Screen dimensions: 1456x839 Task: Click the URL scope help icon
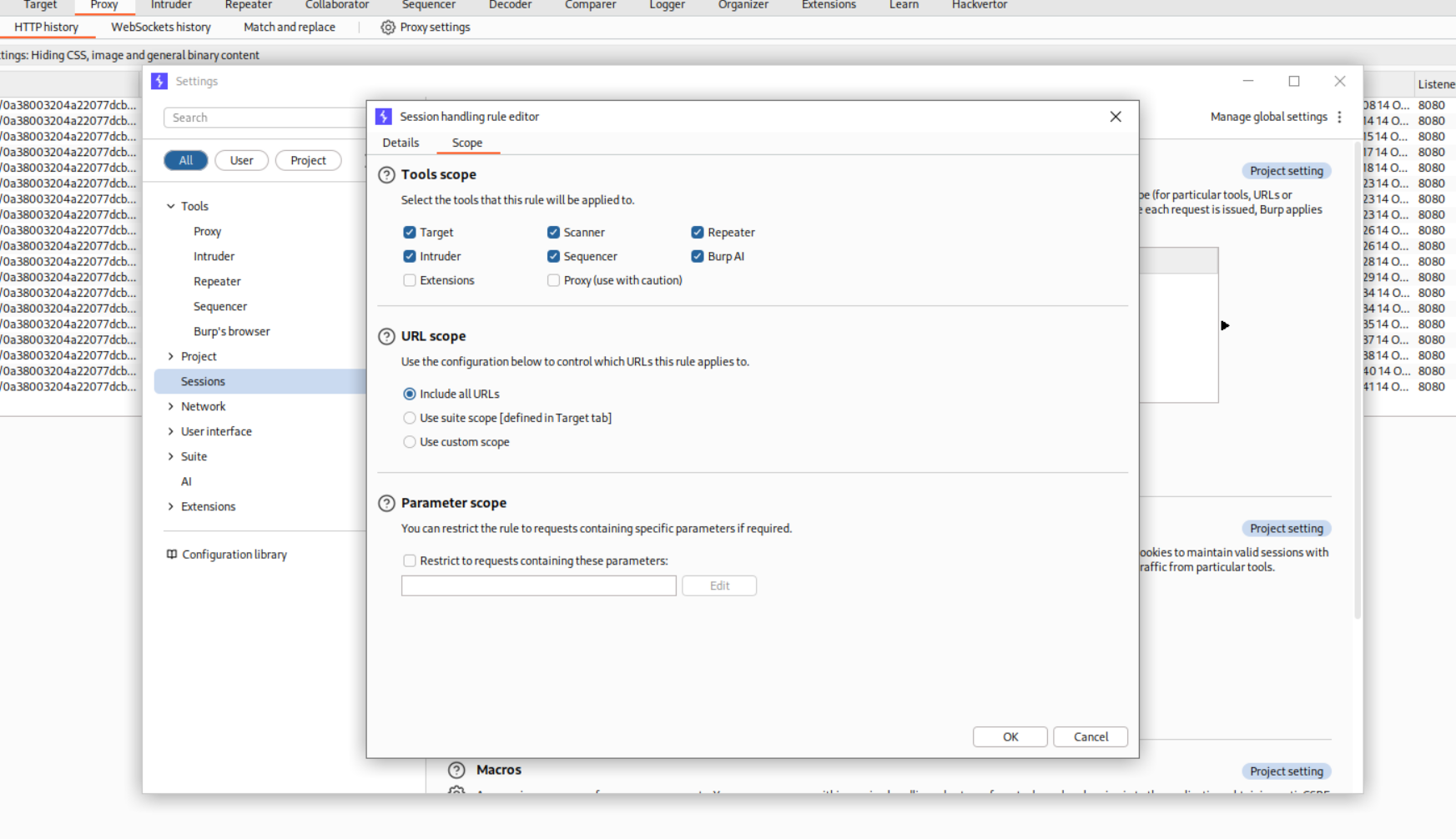click(x=386, y=337)
